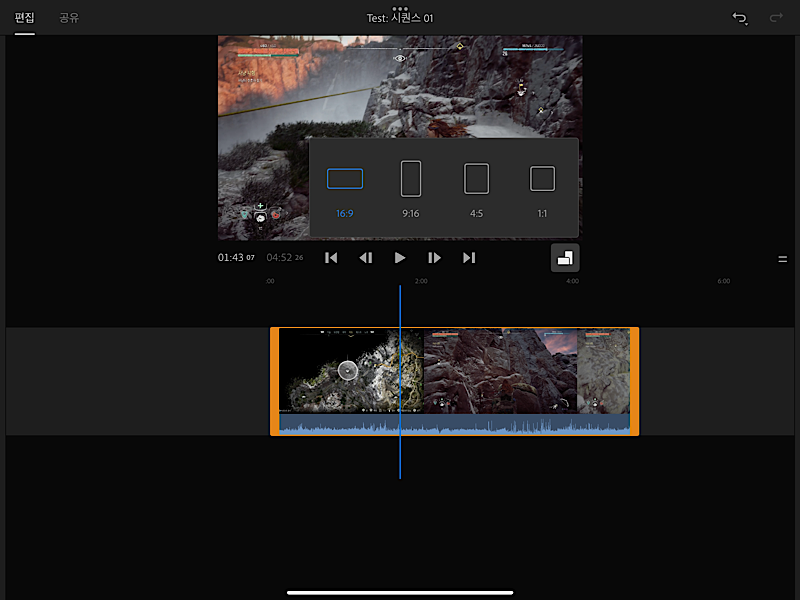Click current timecode 01:43
The image size is (800, 600).
tap(236, 258)
